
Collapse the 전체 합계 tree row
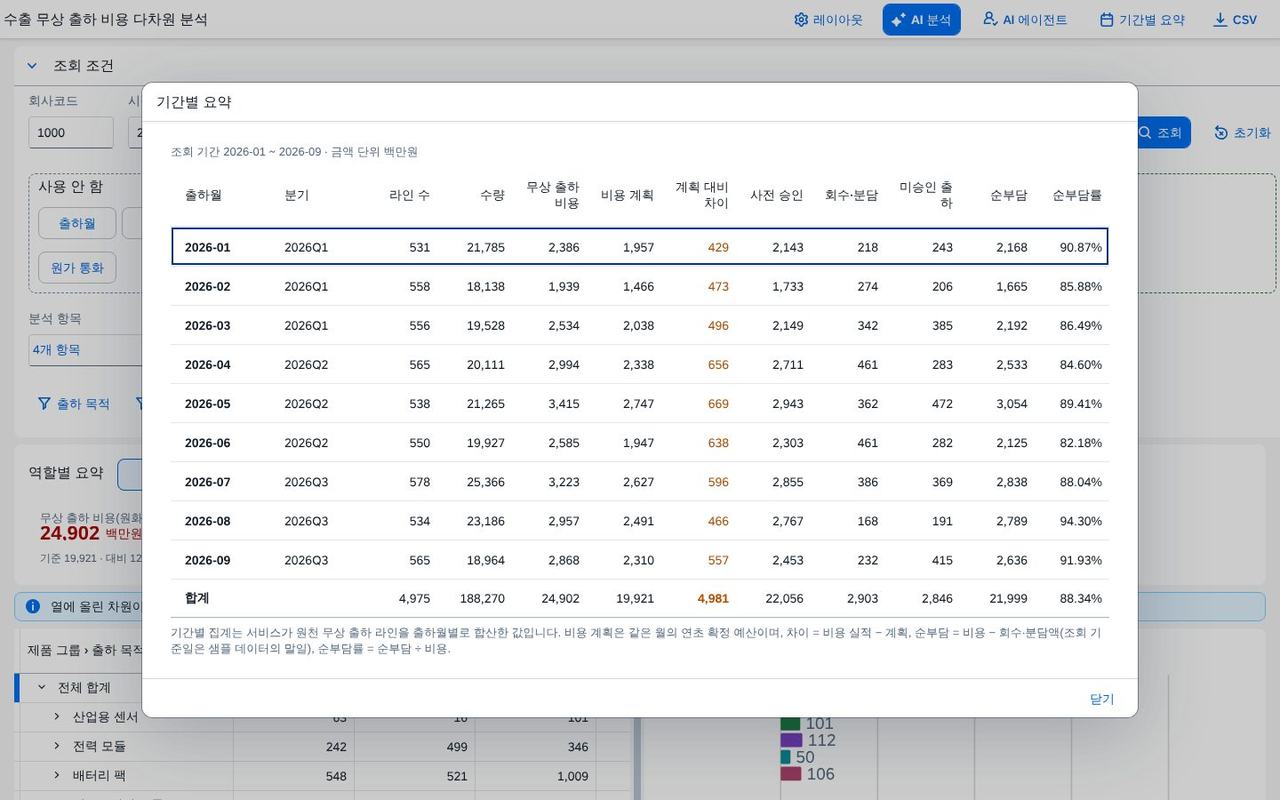click(x=42, y=687)
